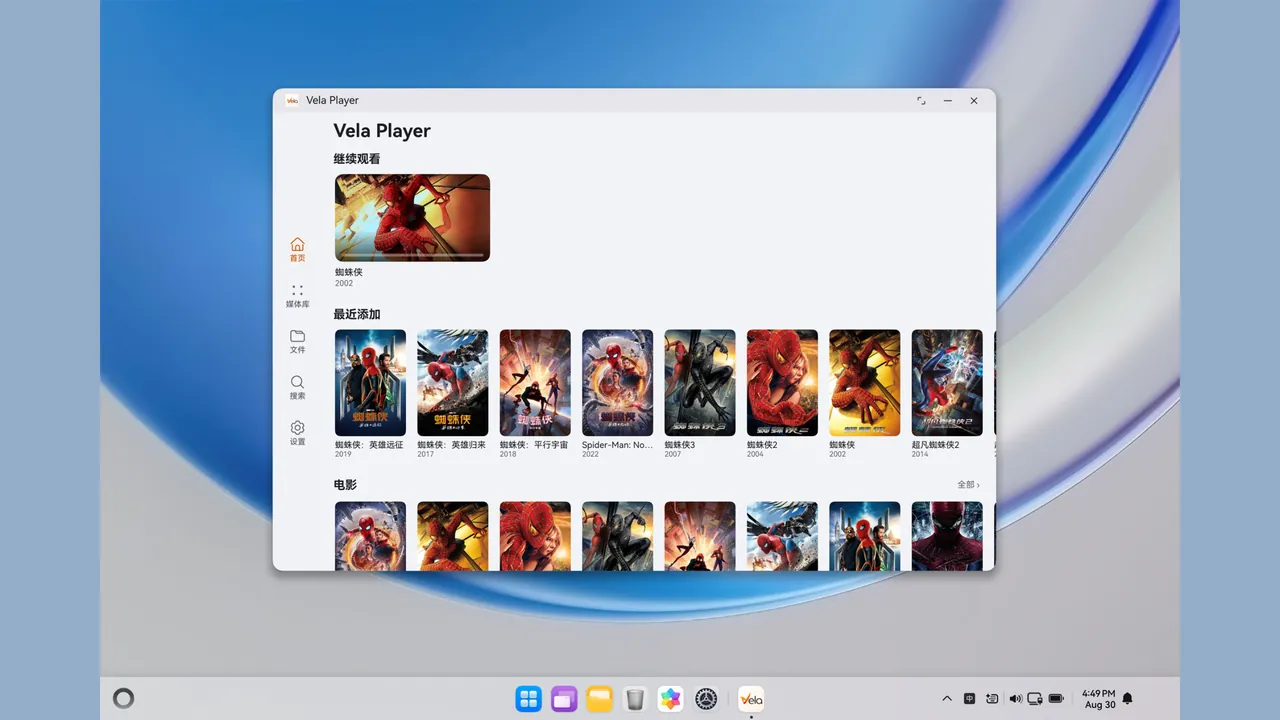Open the Spider-Man: No... poster in 最近添加
Image resolution: width=1280 pixels, height=720 pixels.
tap(617, 383)
